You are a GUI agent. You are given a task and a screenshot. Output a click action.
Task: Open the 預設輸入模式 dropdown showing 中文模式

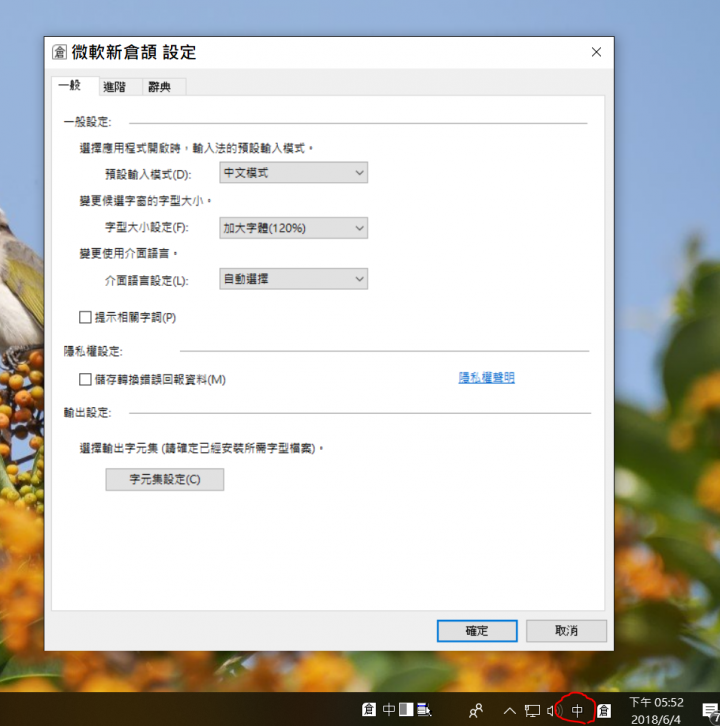pyautogui.click(x=294, y=172)
